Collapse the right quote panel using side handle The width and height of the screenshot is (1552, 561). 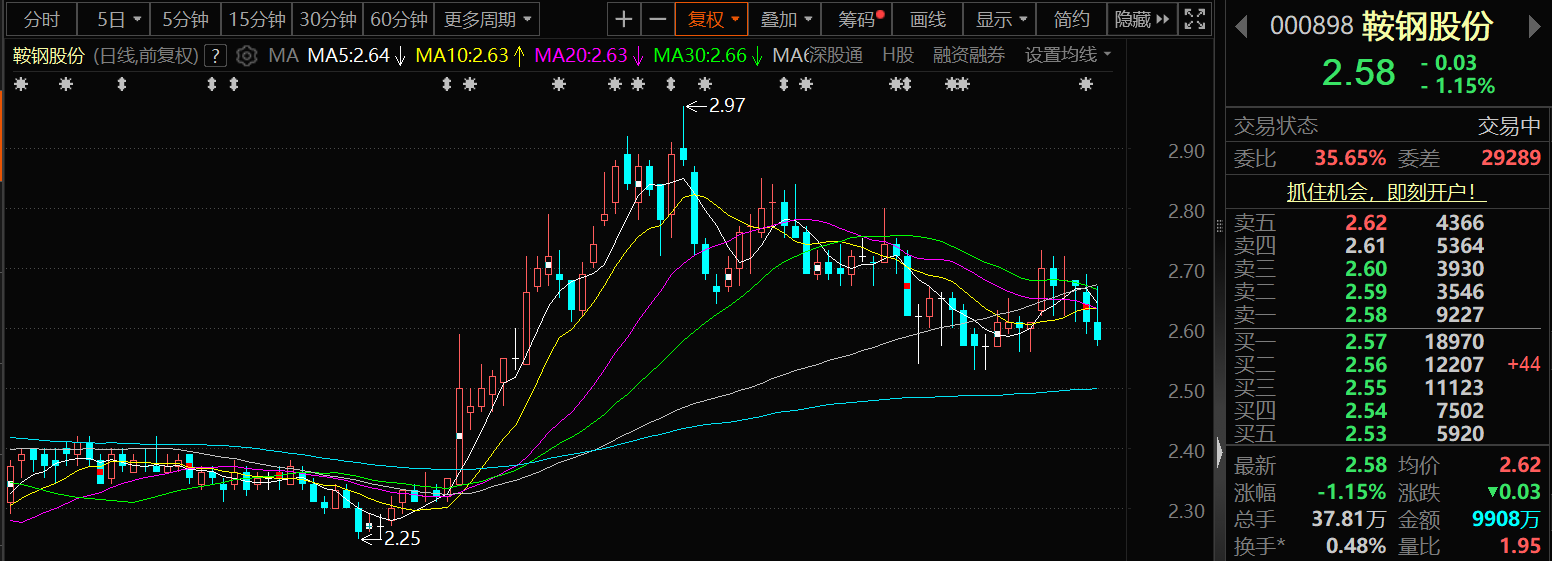pos(1219,453)
